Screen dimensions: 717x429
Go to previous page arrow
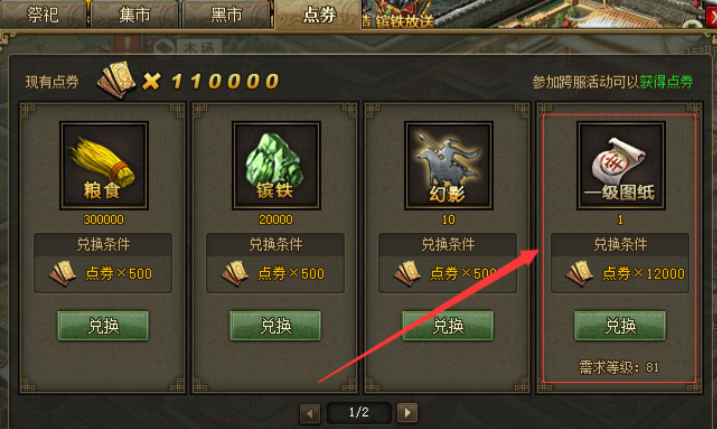click(310, 413)
